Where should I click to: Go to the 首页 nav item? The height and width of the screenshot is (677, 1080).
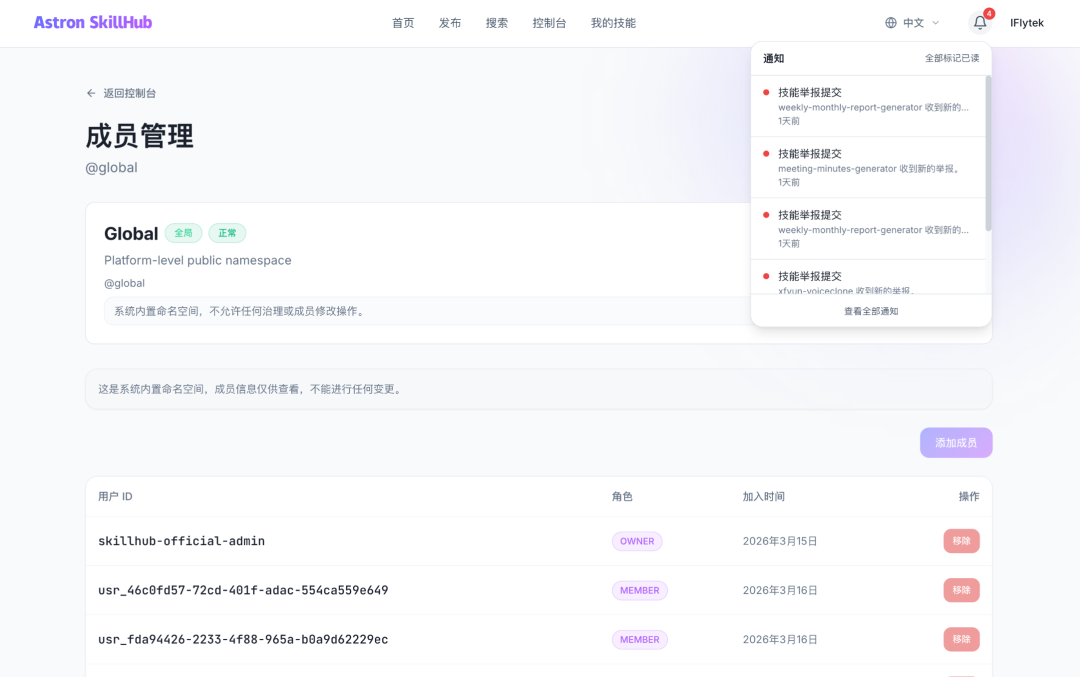(403, 23)
